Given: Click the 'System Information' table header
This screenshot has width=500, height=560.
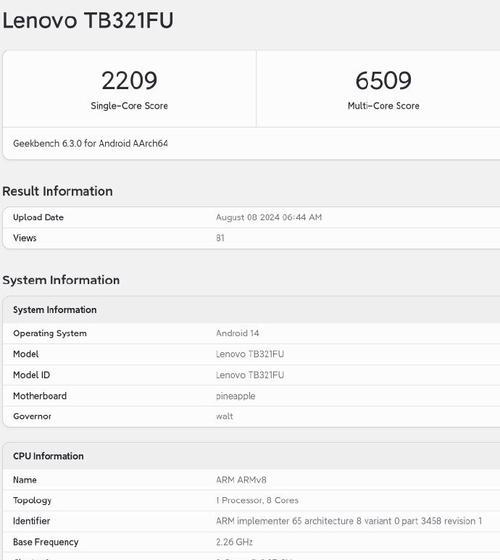Looking at the screenshot, I should [x=55, y=310].
